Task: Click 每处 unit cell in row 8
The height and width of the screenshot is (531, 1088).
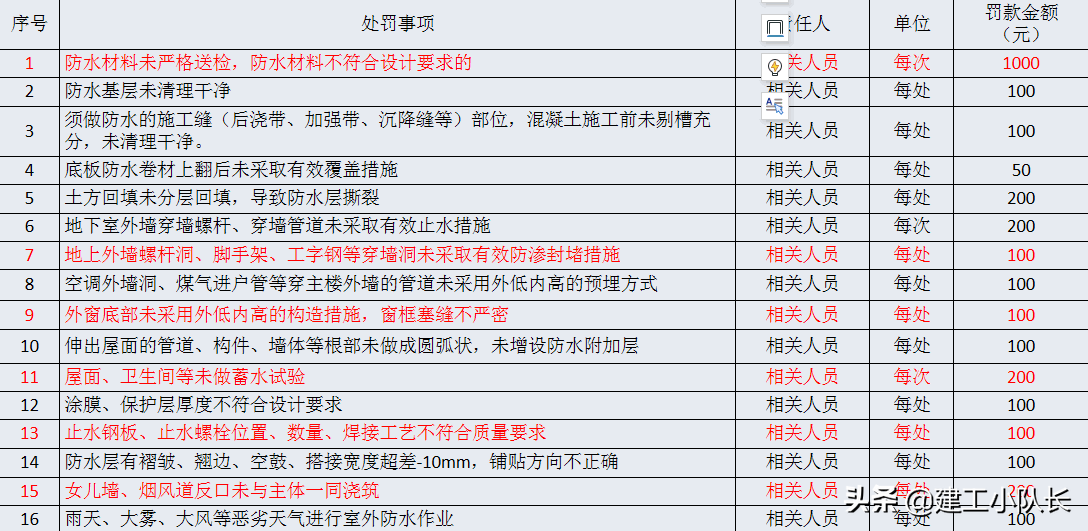Action: (911, 285)
